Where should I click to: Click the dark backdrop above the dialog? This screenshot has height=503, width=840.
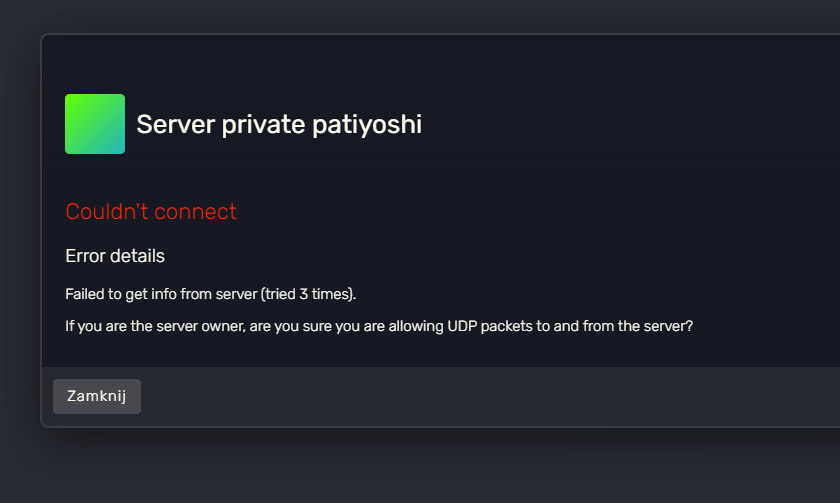click(420, 15)
